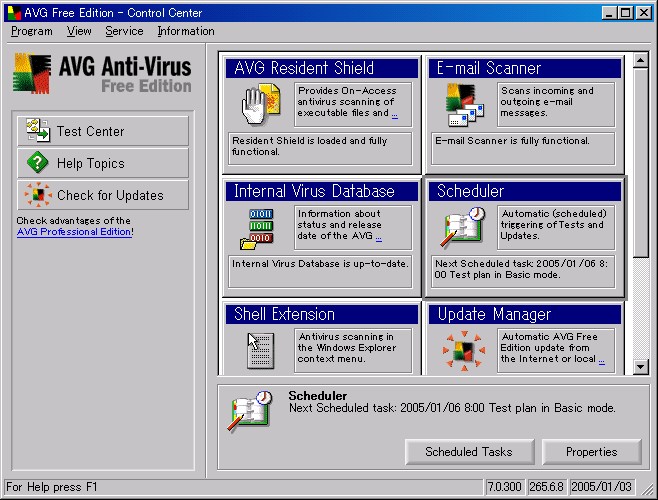Select the Internal Virus Database binary icon
The width and height of the screenshot is (658, 500).
pos(256,229)
